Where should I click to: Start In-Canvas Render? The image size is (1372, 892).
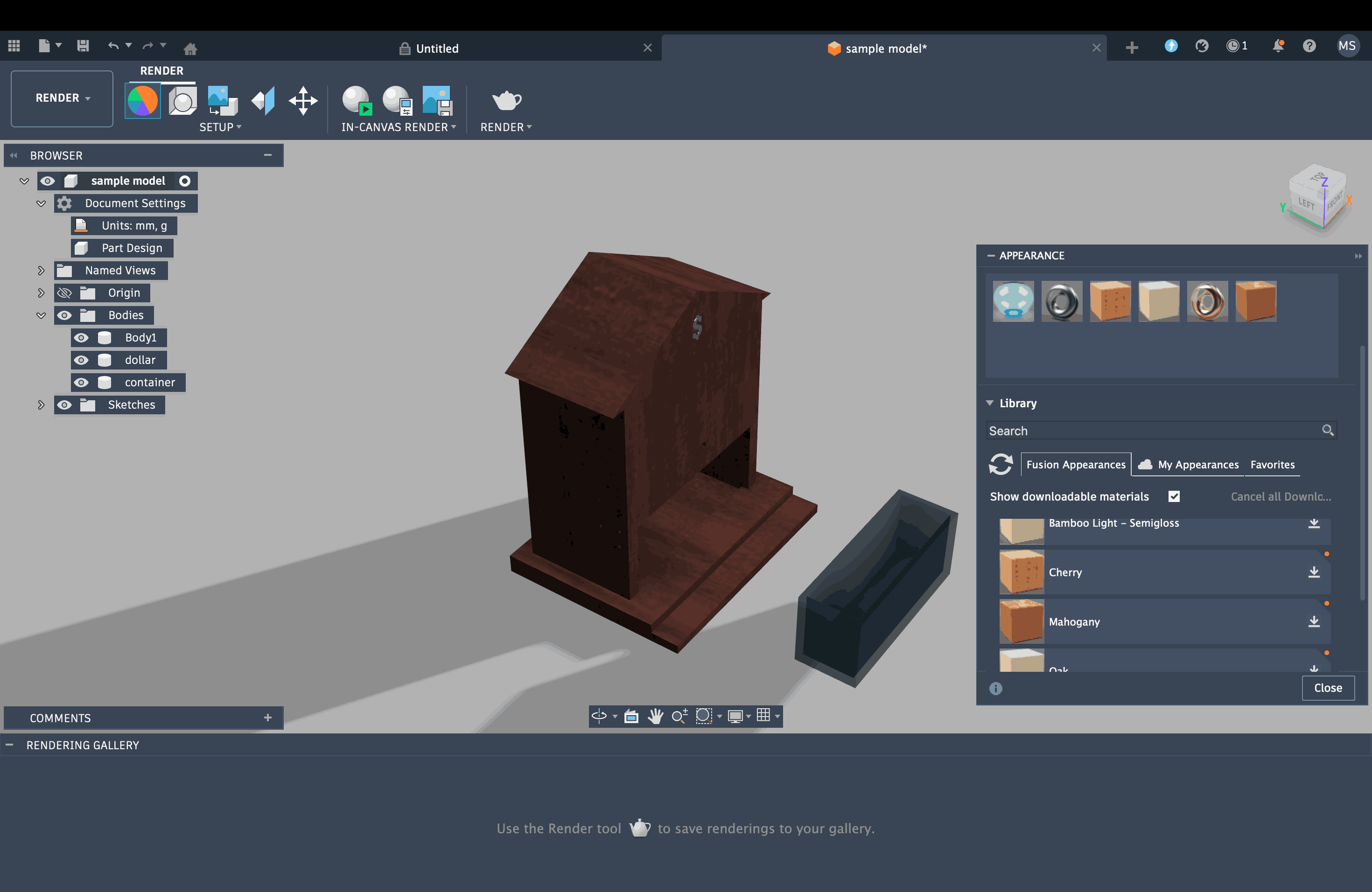pyautogui.click(x=356, y=101)
